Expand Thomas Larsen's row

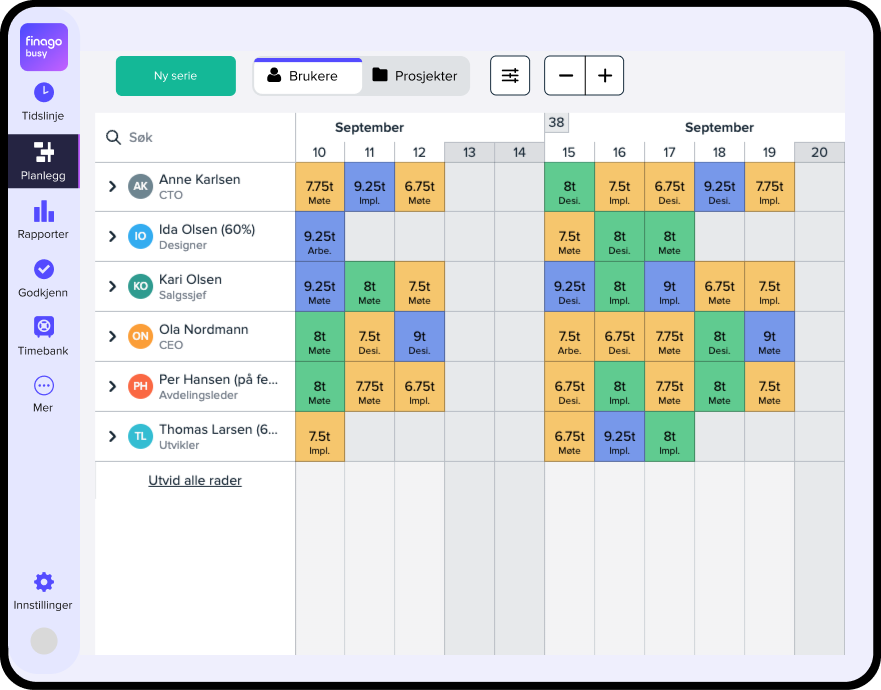pyautogui.click(x=112, y=437)
